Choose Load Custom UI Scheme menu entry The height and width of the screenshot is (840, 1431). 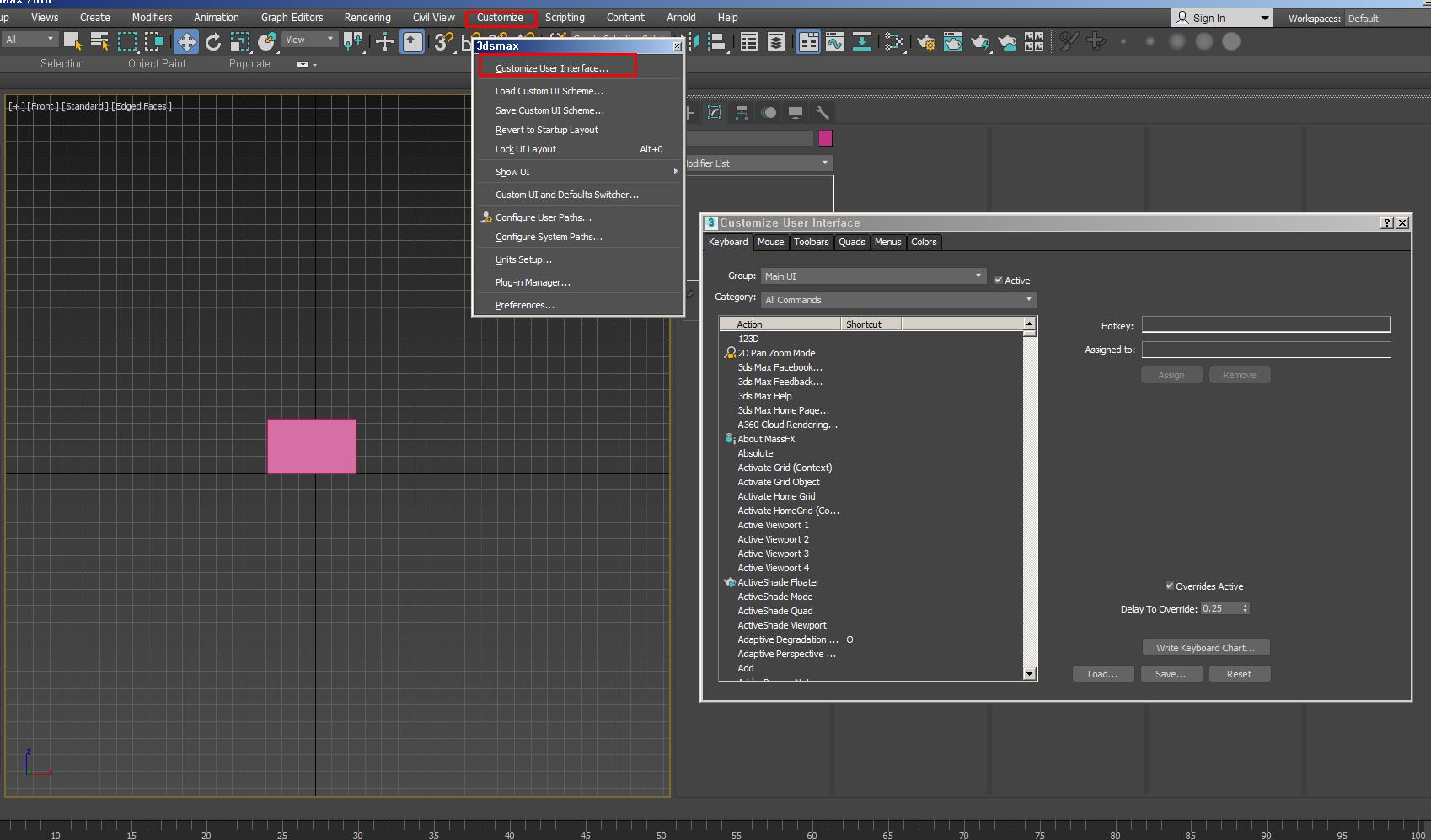click(x=549, y=91)
